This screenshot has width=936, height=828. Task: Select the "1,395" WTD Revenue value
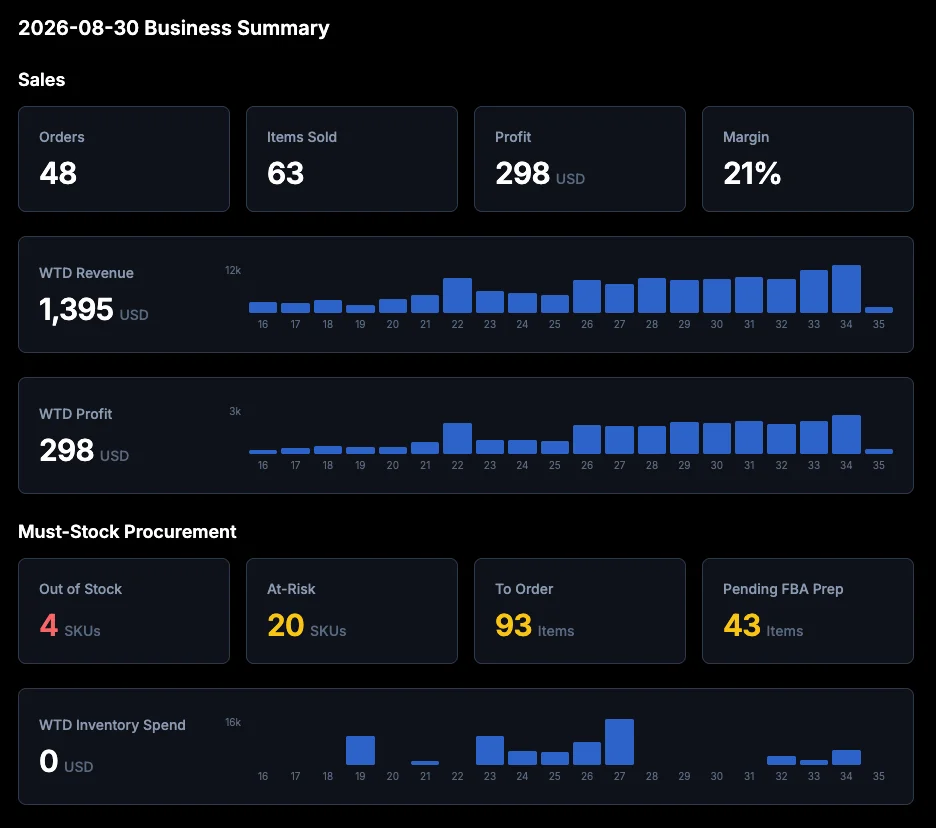pyautogui.click(x=76, y=309)
